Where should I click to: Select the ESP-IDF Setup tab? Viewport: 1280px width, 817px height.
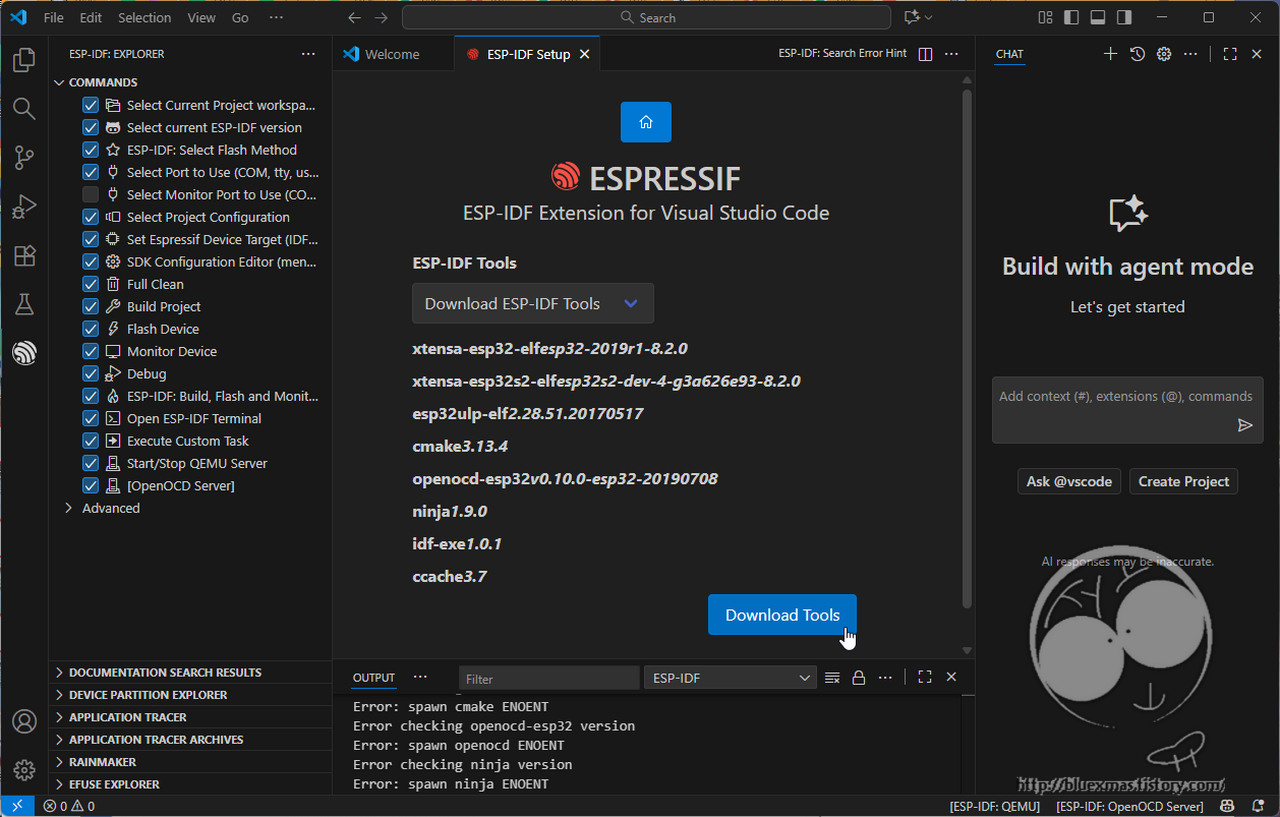[527, 54]
